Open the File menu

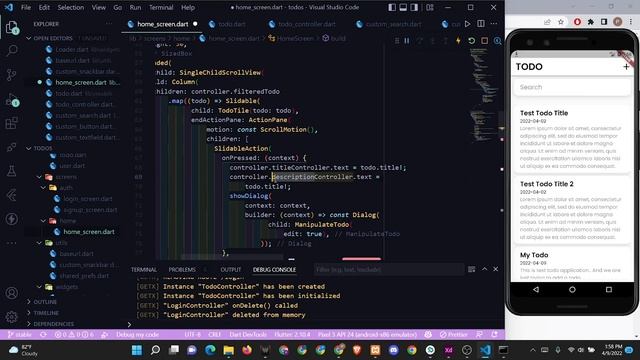point(26,7)
